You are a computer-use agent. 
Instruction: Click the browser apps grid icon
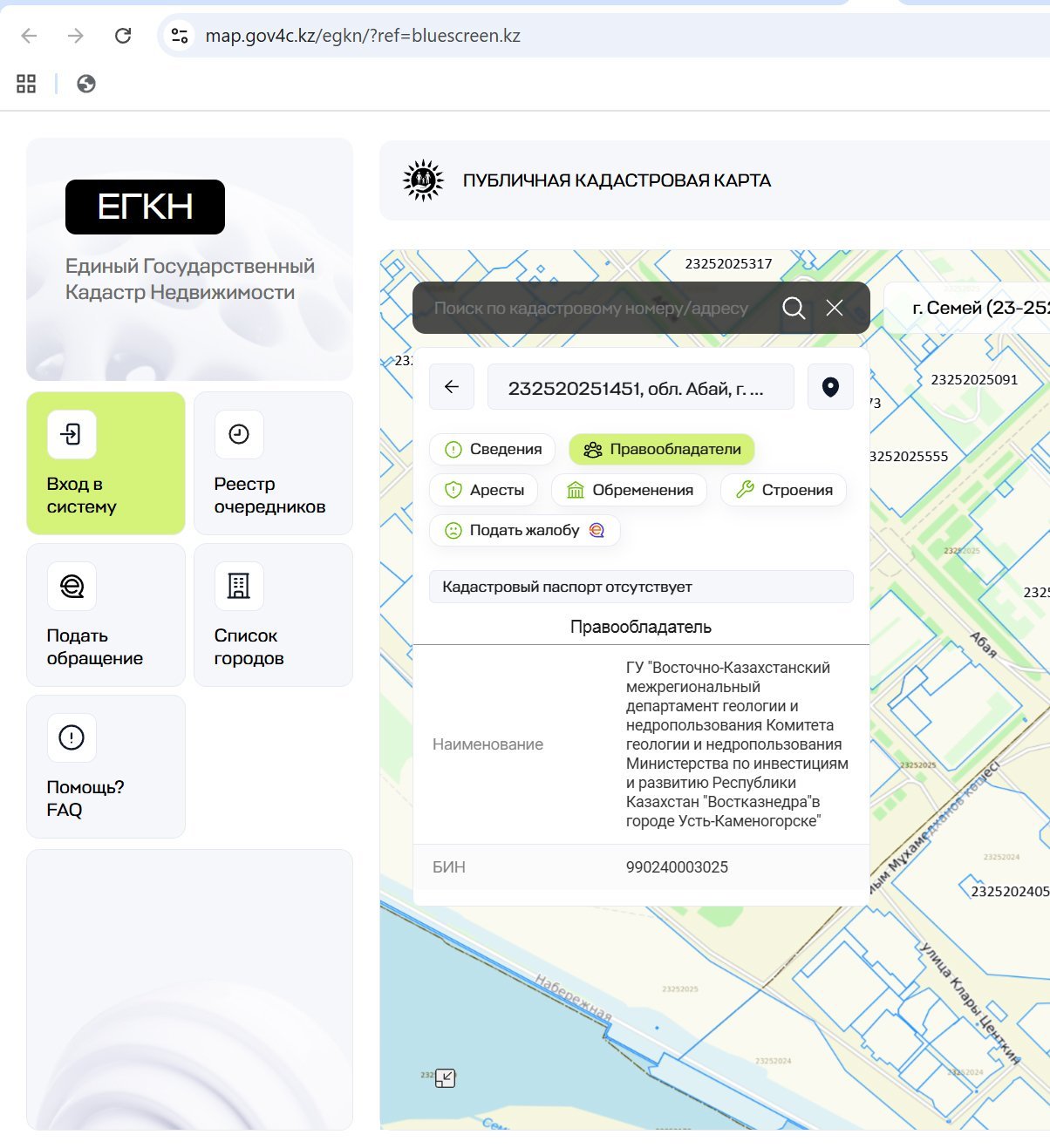click(26, 84)
